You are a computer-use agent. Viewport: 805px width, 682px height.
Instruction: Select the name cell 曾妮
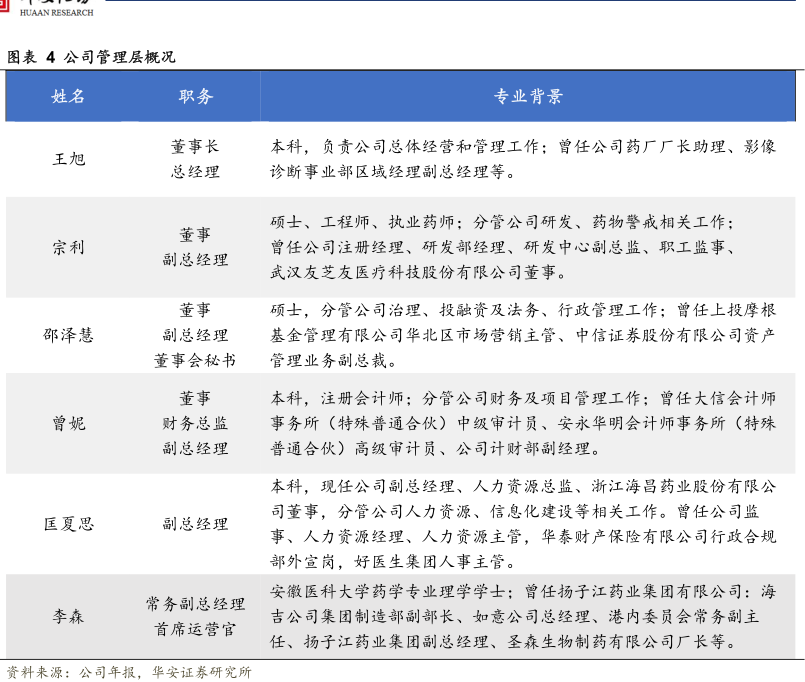pos(68,423)
